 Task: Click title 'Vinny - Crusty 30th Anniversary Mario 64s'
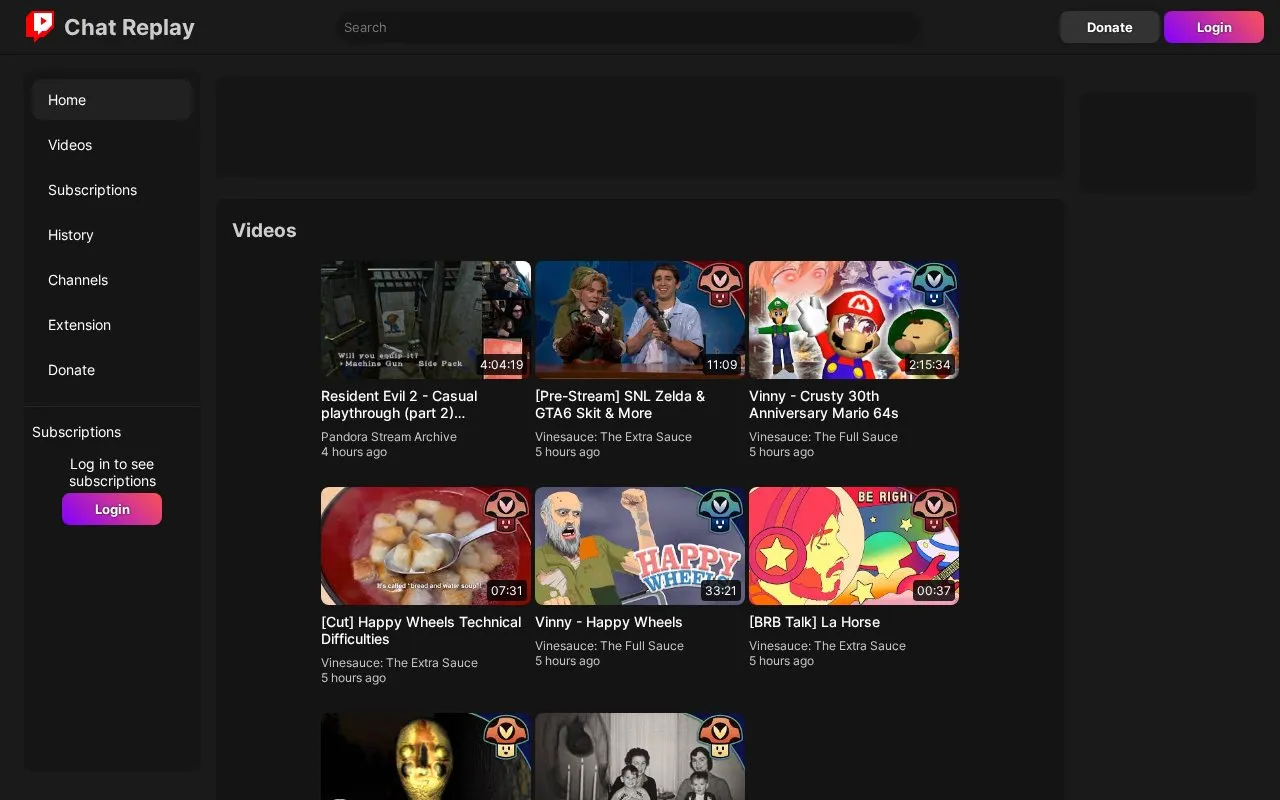coord(824,405)
